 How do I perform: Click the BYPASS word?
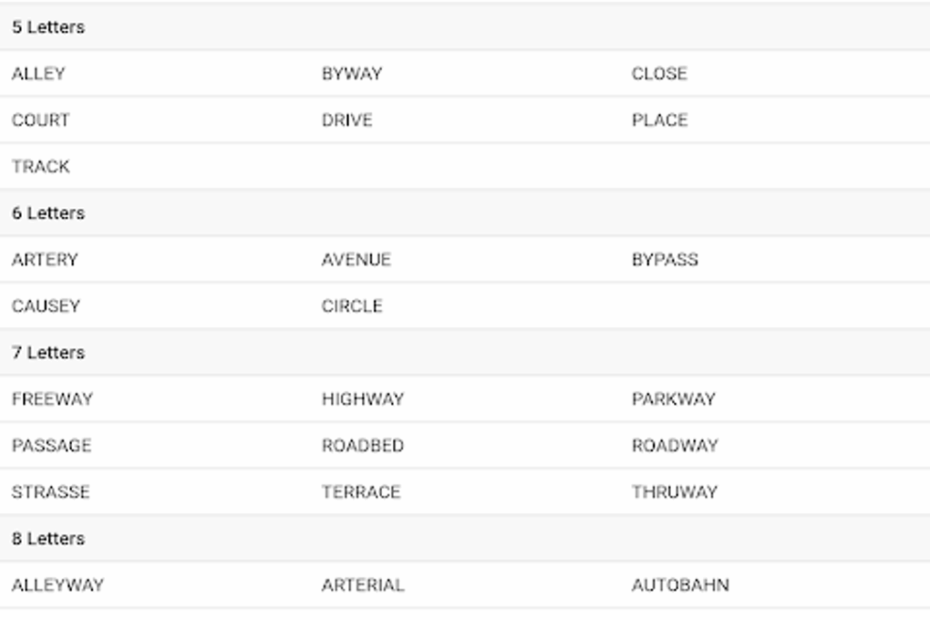pos(665,260)
